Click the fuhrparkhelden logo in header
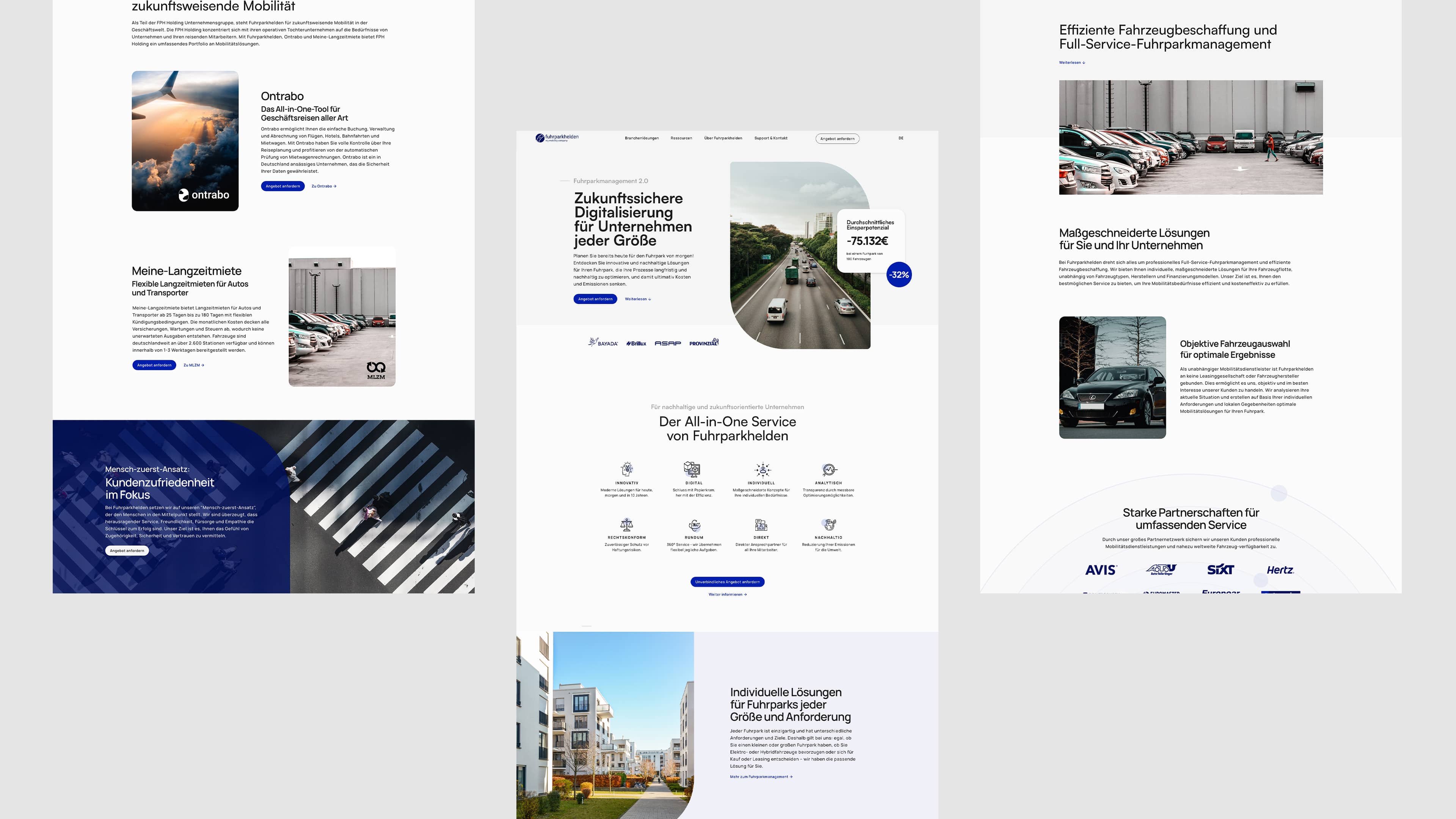The image size is (1456, 819). point(557,137)
